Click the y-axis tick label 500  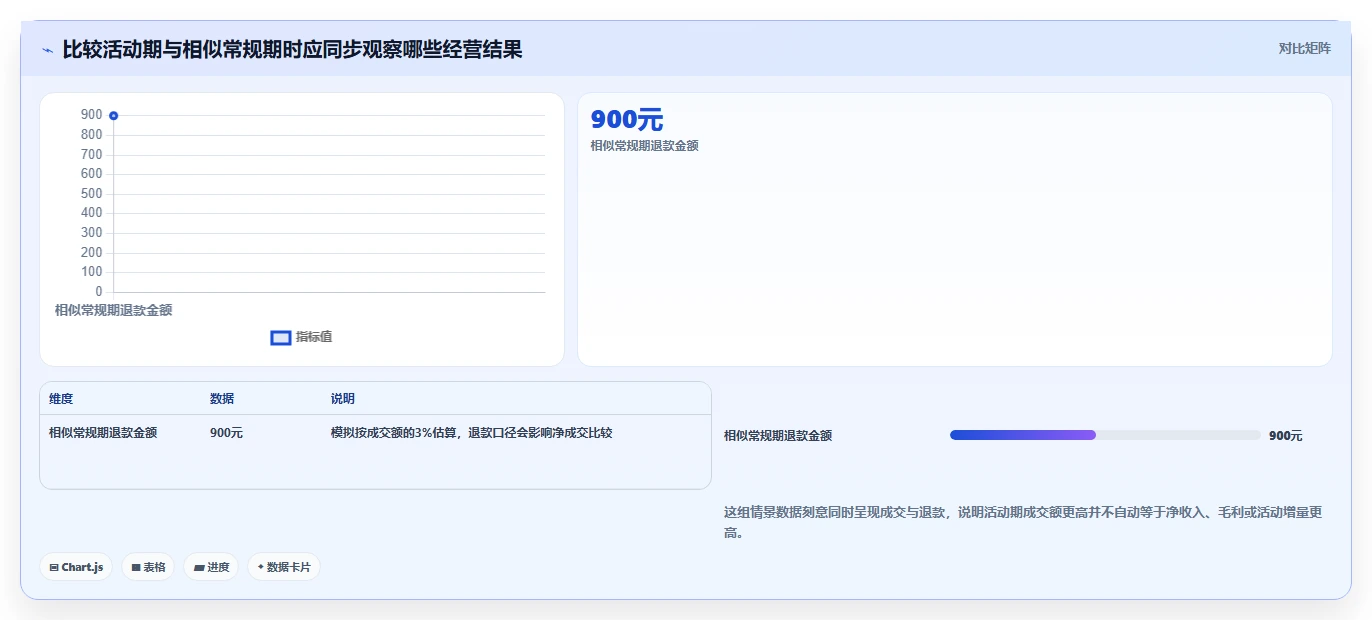click(92, 194)
